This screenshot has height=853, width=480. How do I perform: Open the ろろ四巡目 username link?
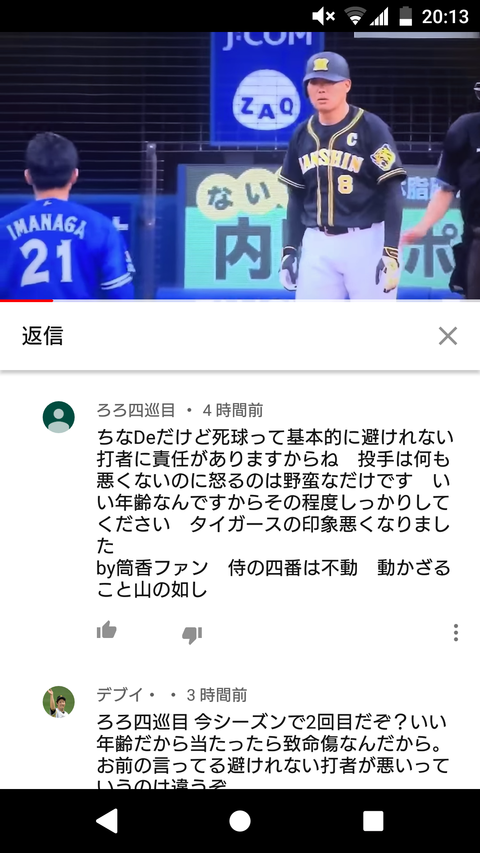[x=136, y=410]
